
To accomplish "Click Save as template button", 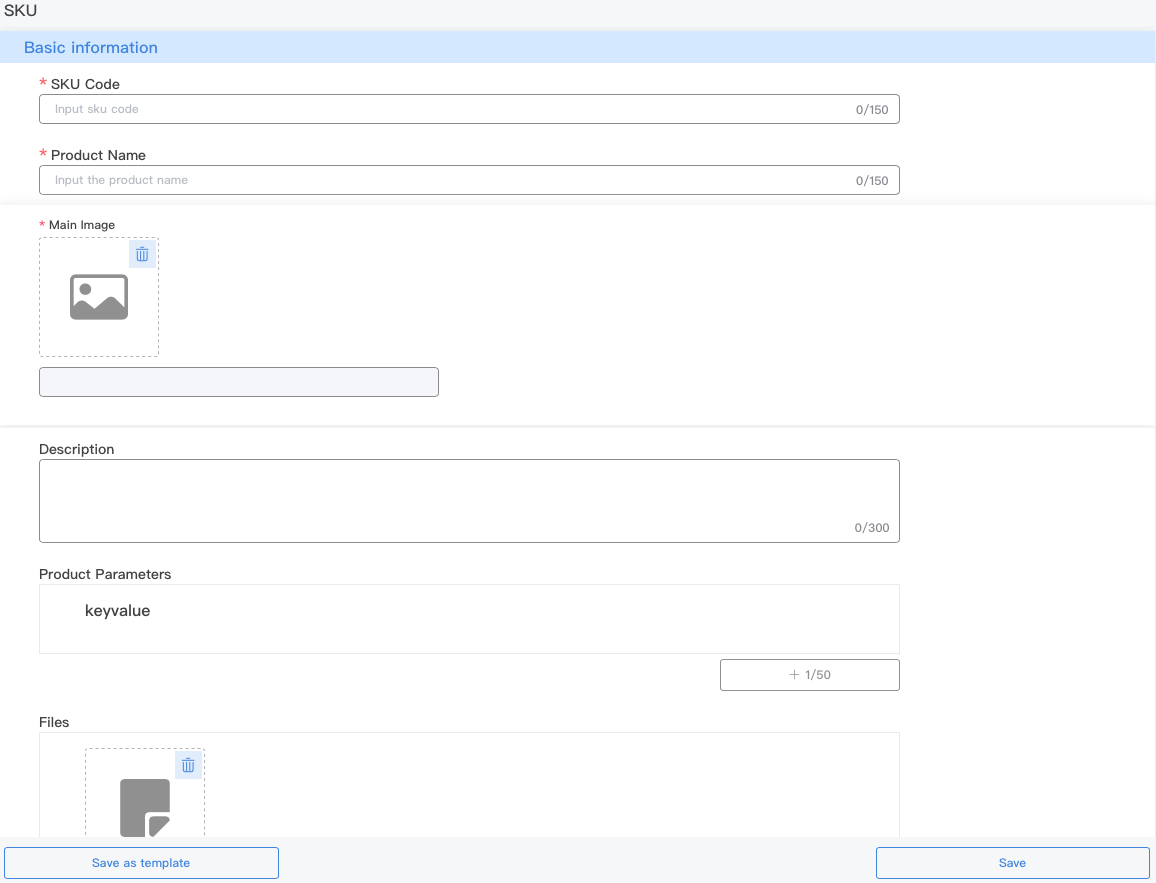I will tap(142, 863).
